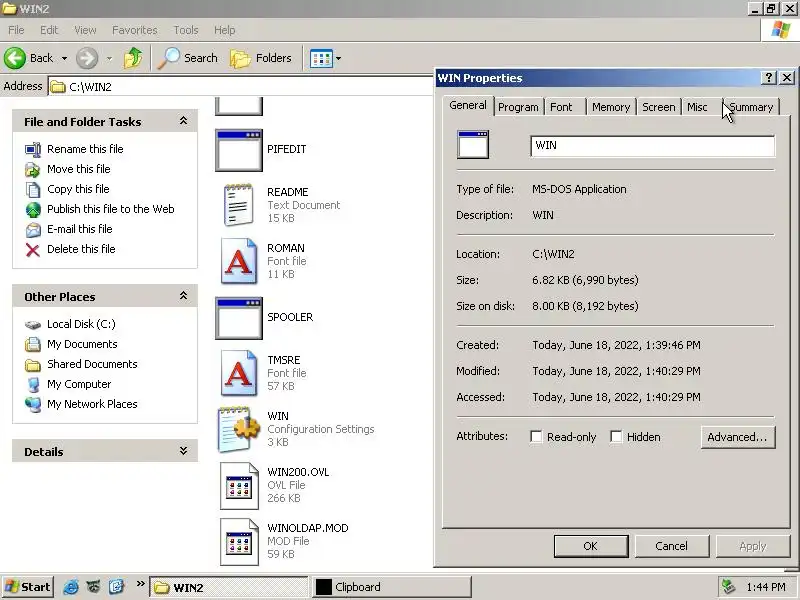Switch to the Font tab
The height and width of the screenshot is (600, 800).
pos(561,107)
